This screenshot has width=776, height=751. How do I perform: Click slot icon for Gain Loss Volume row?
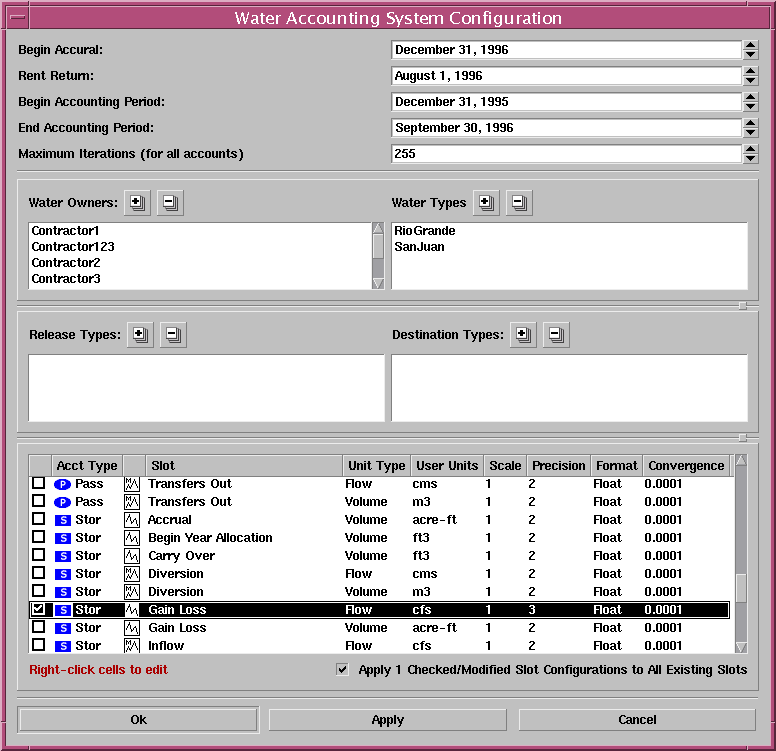coord(132,628)
